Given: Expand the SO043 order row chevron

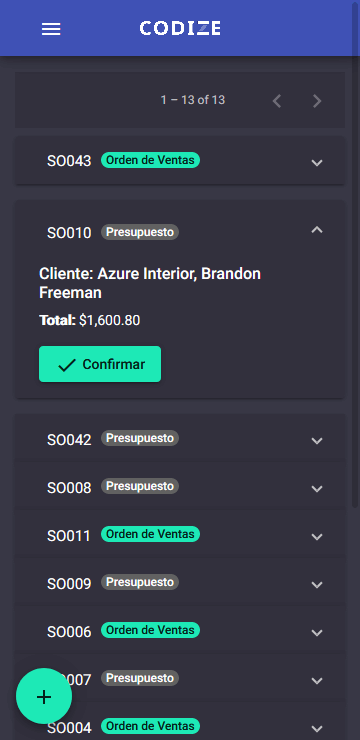Looking at the screenshot, I should coord(317,162).
